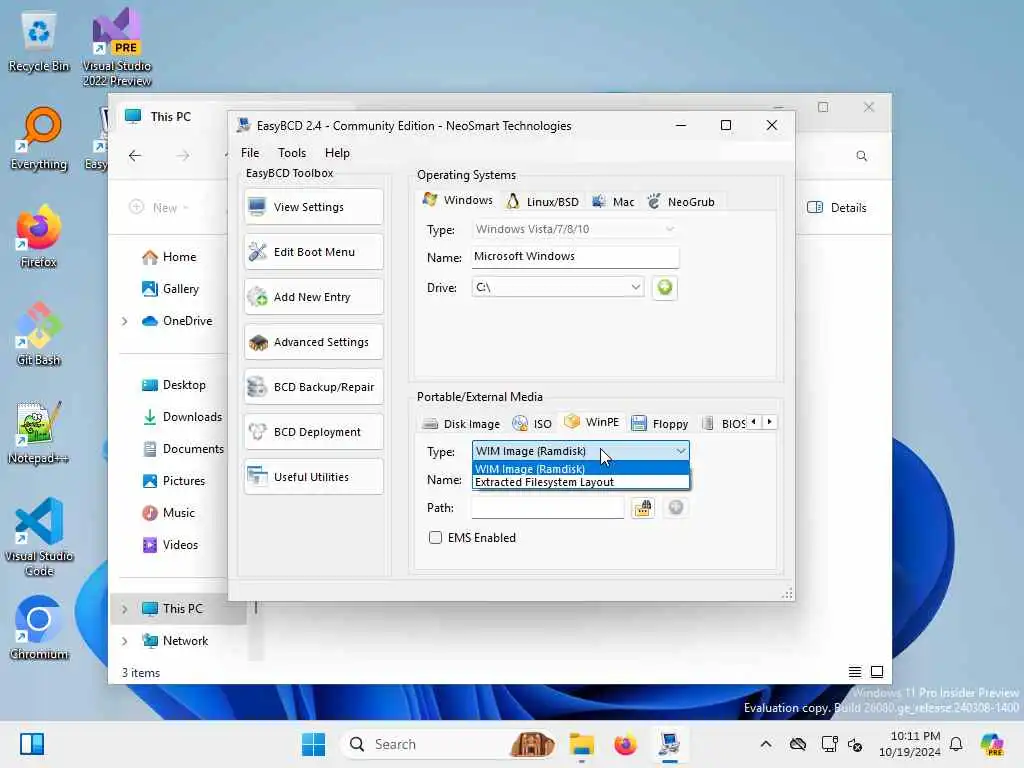Switch Explorer to details list view

pyautogui.click(x=854, y=672)
